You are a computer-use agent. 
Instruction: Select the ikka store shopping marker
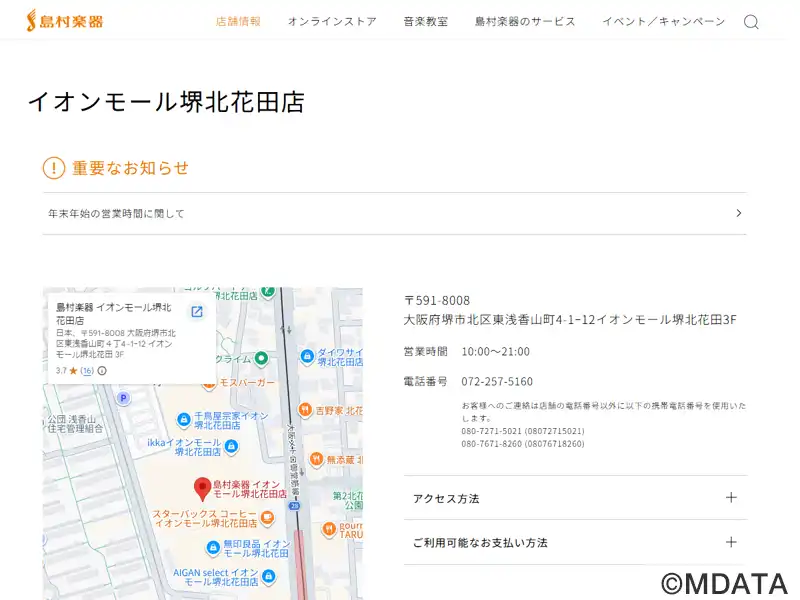coord(231,446)
